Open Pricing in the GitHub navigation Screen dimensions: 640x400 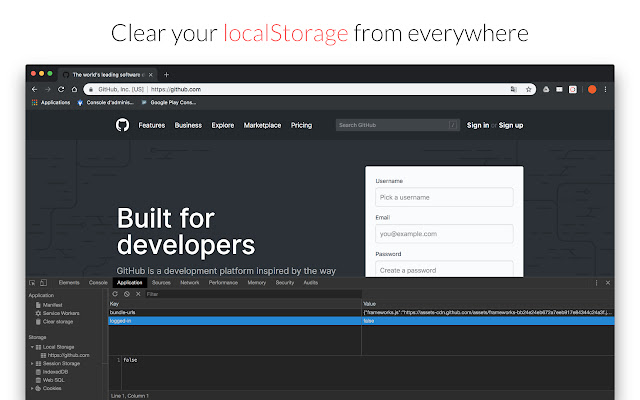301,125
